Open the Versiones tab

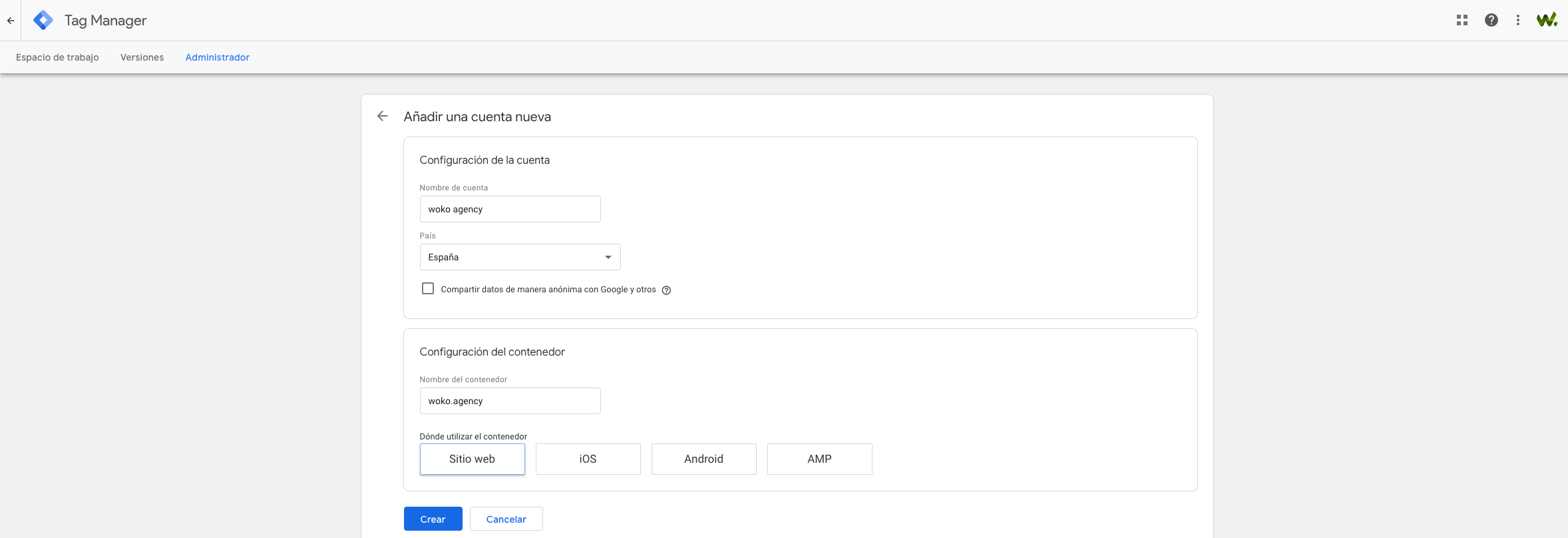pos(142,57)
